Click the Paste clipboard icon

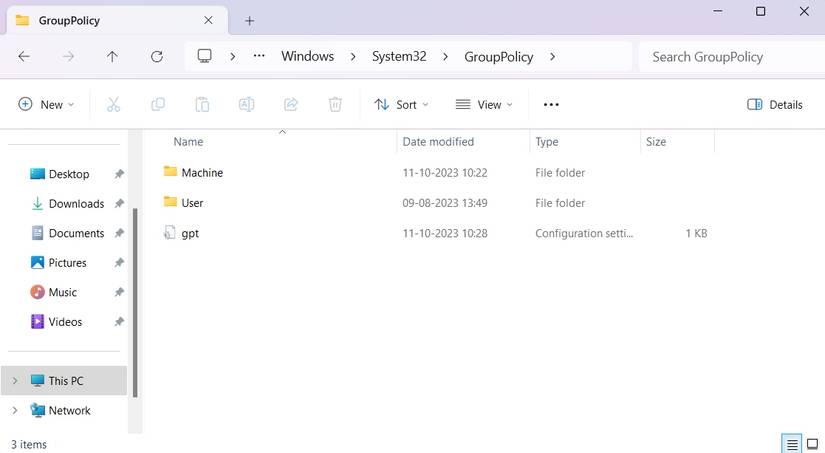point(202,104)
